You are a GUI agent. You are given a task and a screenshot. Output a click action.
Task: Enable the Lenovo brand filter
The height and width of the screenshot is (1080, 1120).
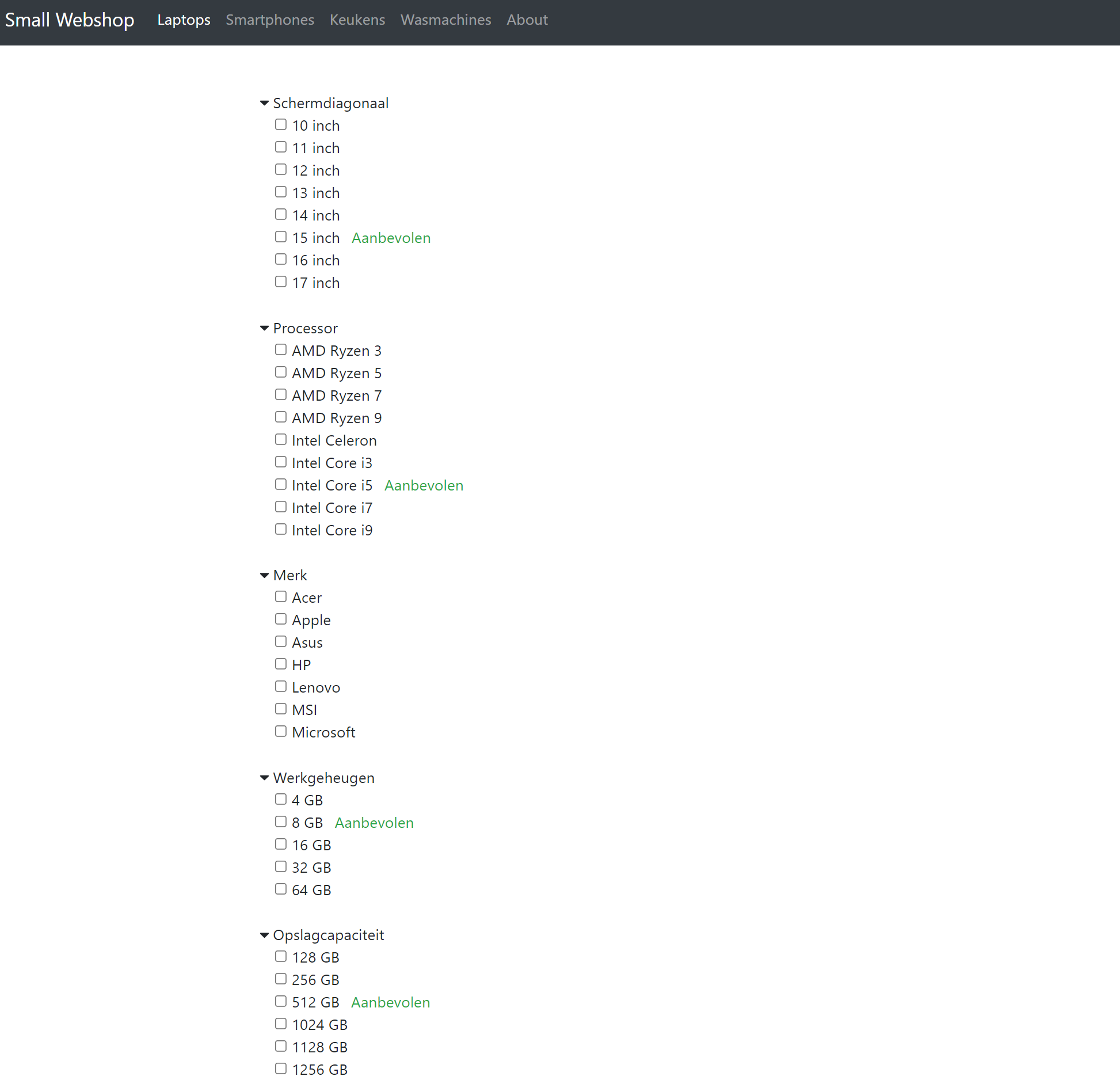tap(281, 687)
